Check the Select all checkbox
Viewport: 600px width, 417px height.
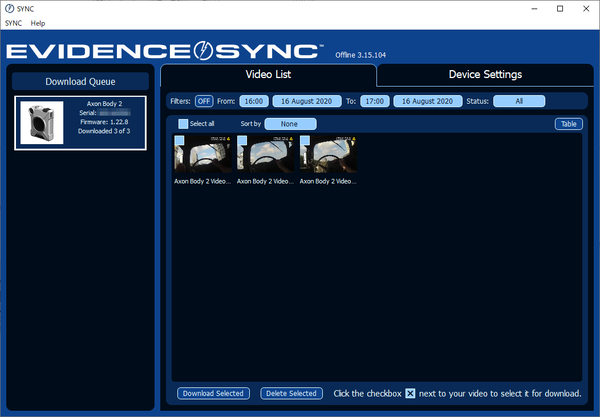tap(183, 124)
